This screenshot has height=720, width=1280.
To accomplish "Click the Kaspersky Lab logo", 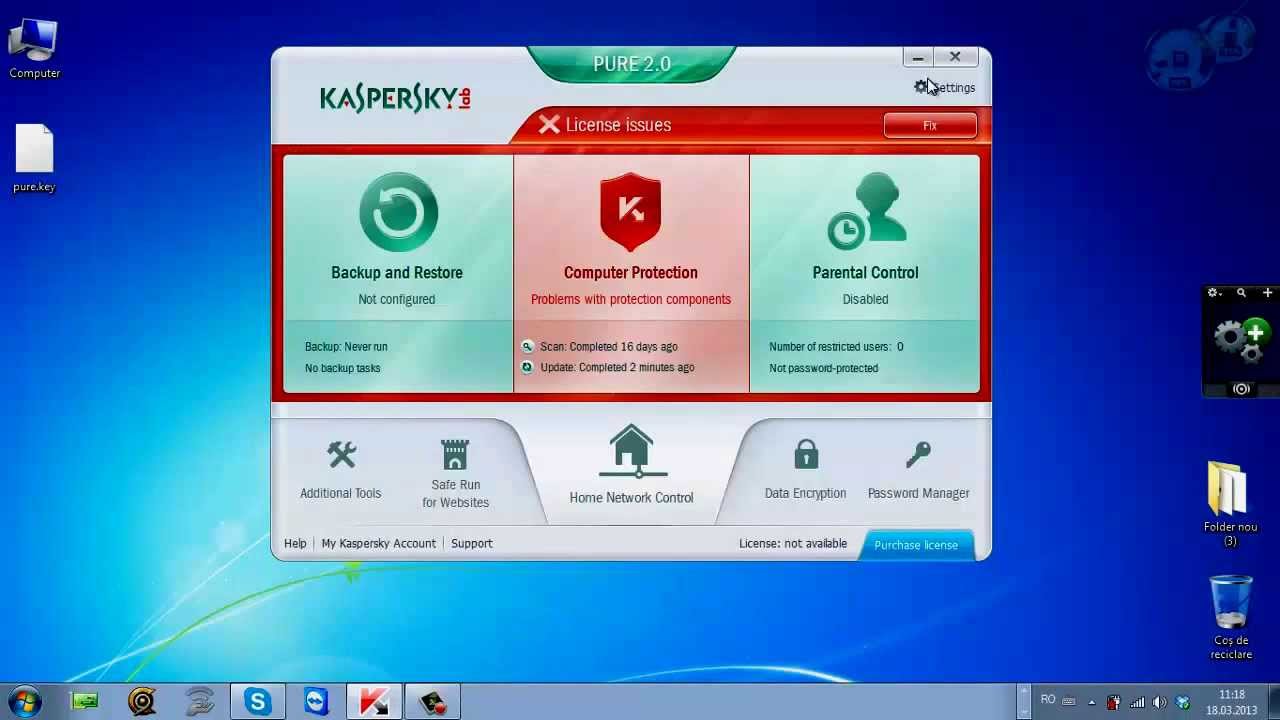I will [x=395, y=98].
